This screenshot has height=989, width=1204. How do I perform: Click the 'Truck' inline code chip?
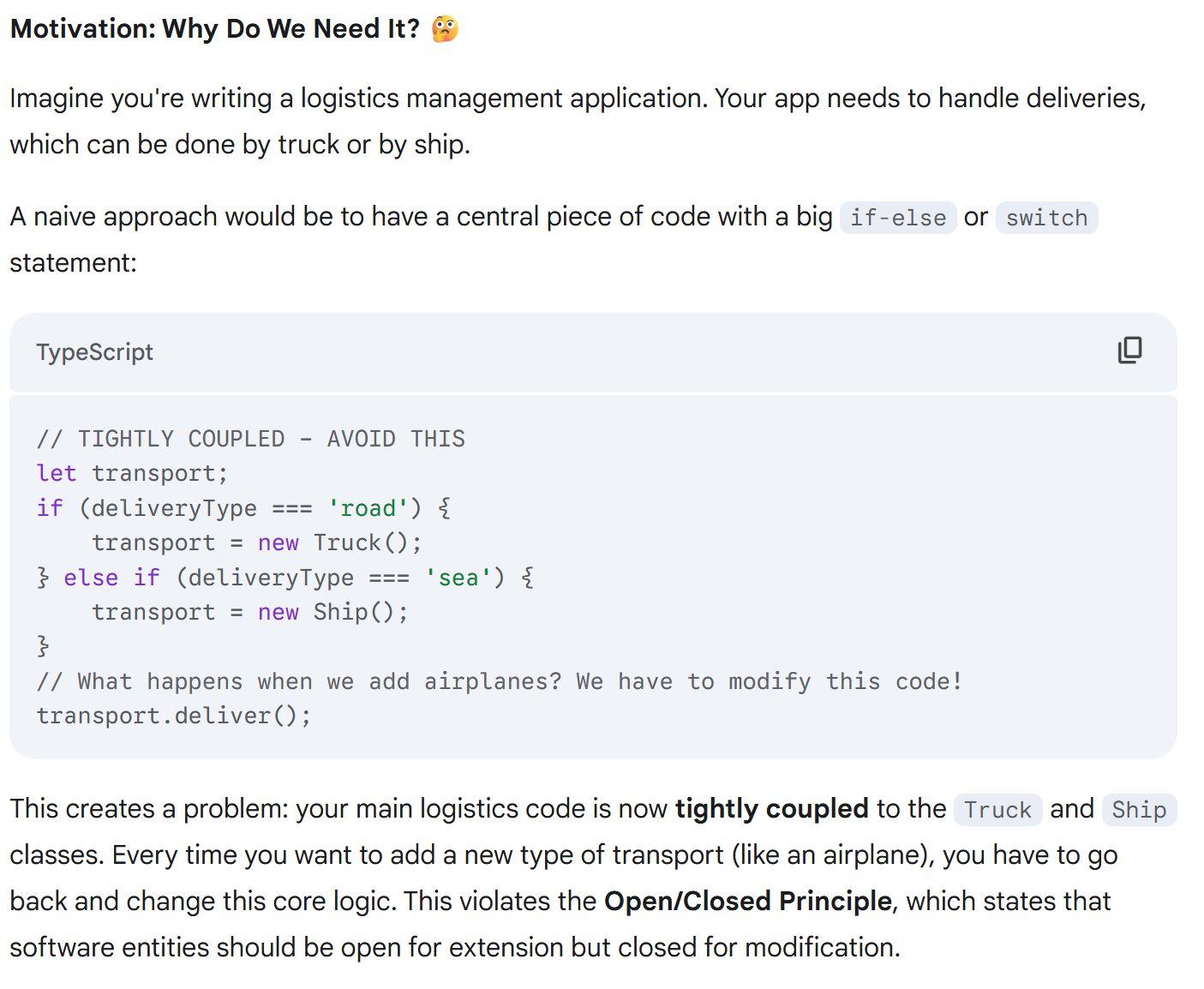(997, 810)
